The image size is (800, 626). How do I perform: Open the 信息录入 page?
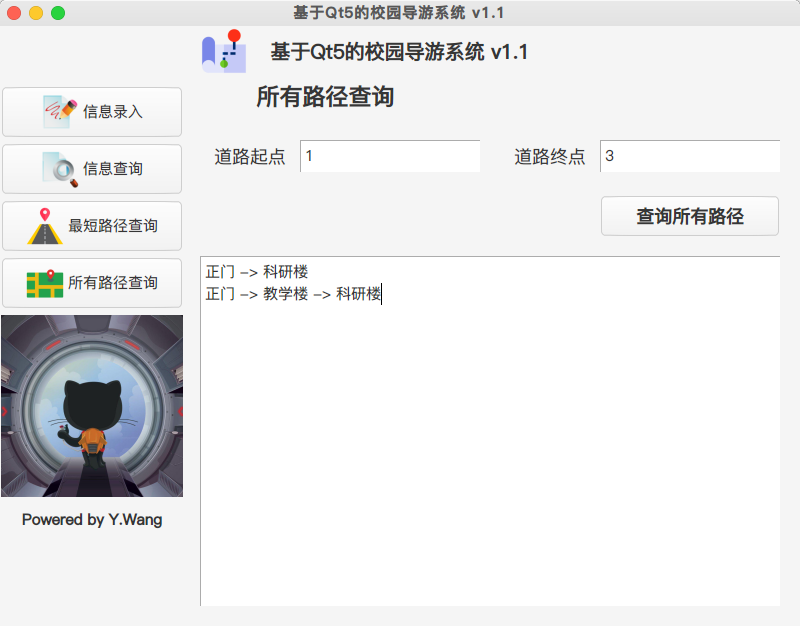click(92, 112)
